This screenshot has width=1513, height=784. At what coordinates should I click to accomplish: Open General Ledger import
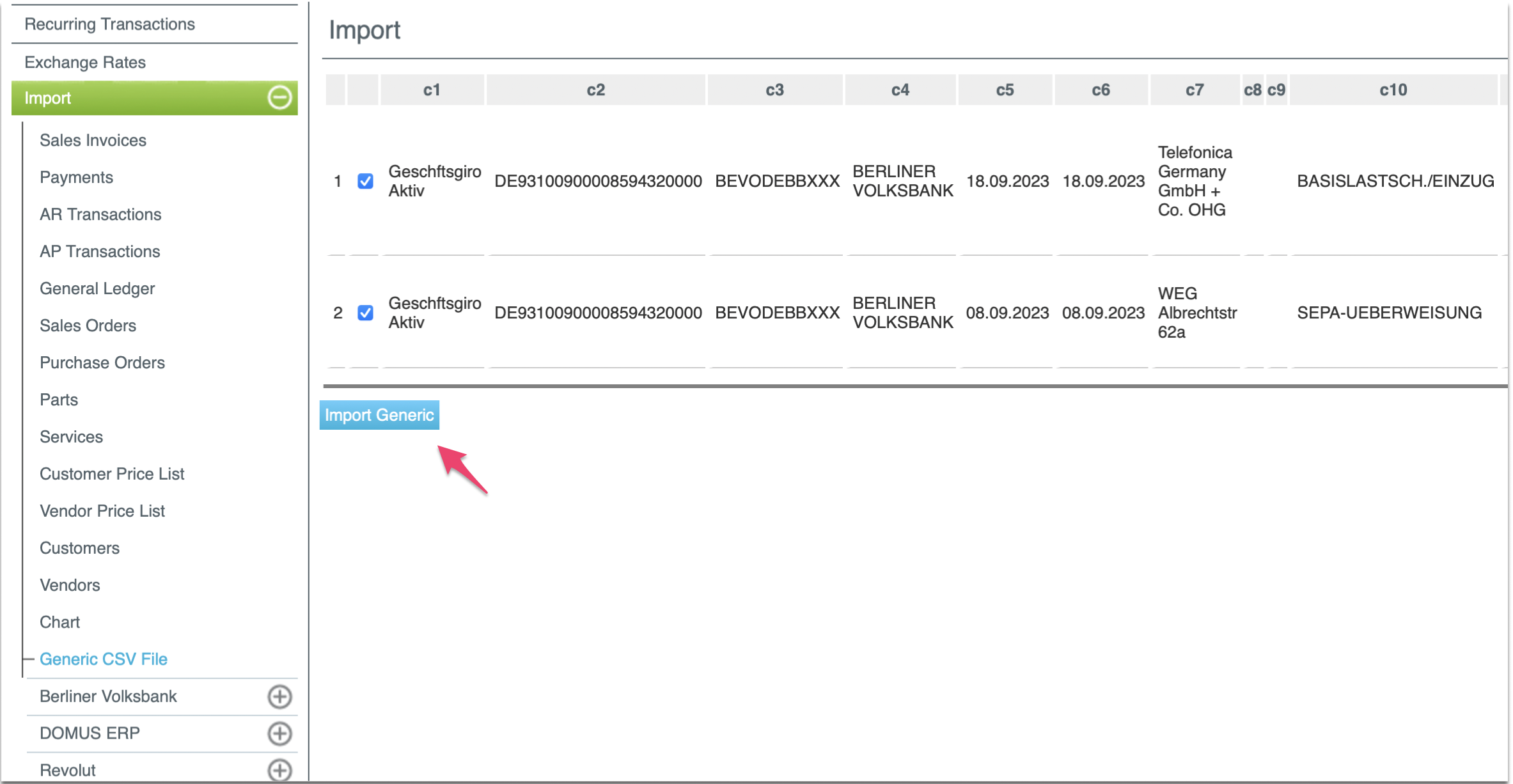97,288
